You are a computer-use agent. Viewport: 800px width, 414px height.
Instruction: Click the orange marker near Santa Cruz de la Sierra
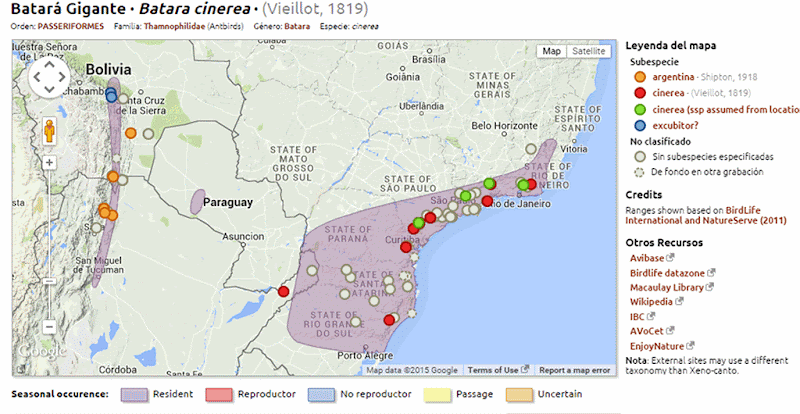coord(131,133)
